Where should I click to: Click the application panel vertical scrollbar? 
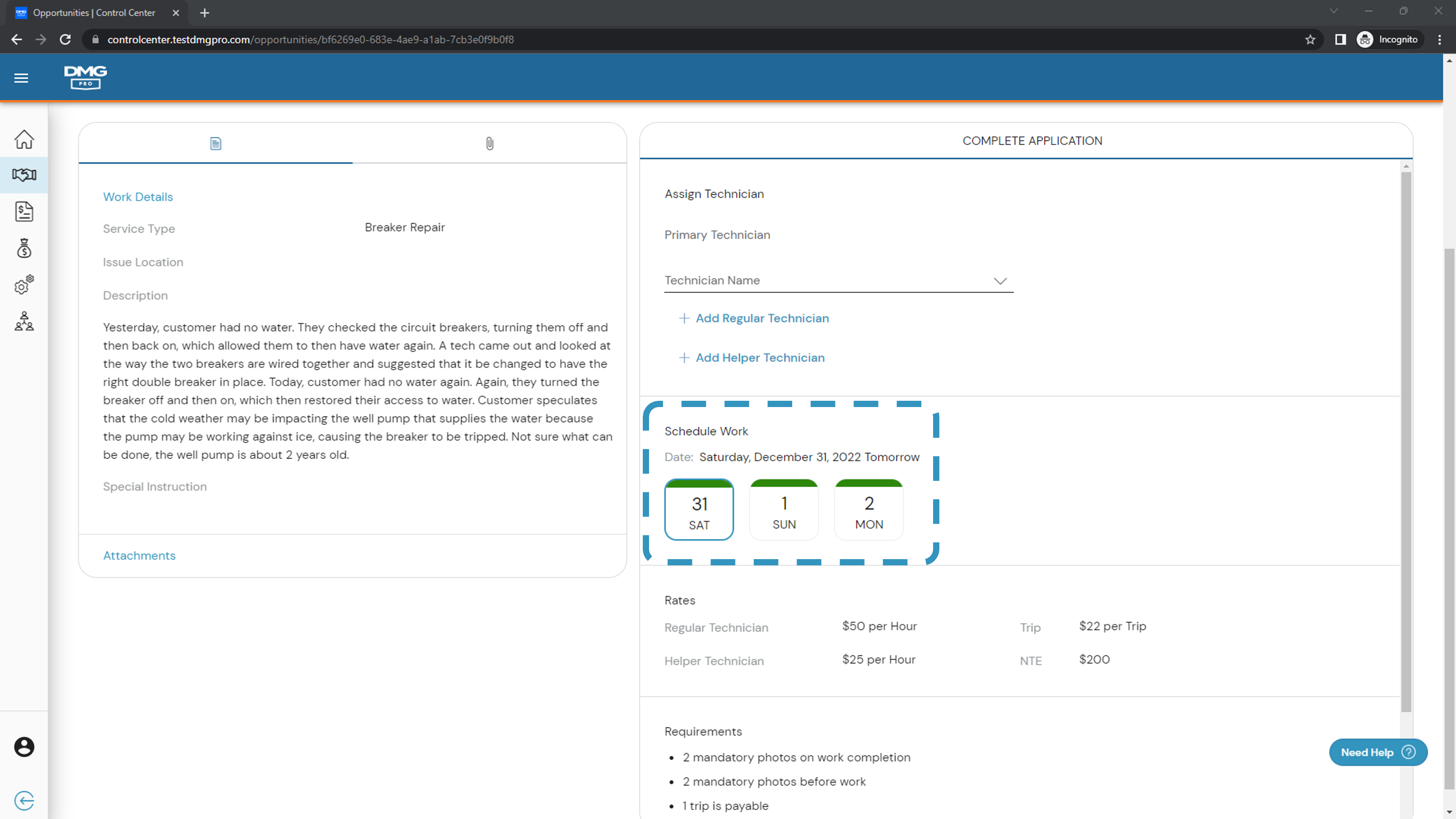[1406, 441]
